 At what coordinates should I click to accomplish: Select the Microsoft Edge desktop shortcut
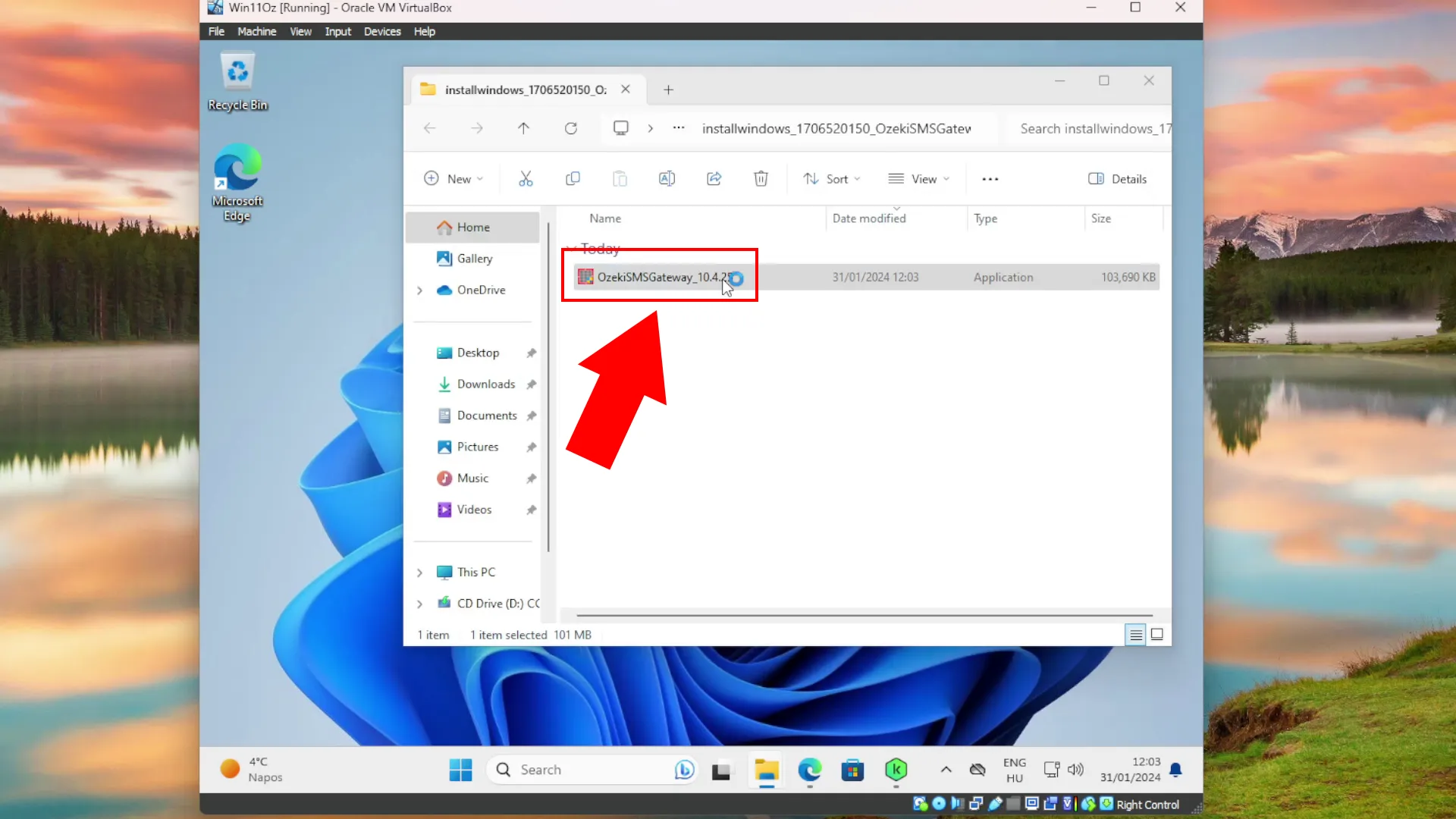pos(237,183)
